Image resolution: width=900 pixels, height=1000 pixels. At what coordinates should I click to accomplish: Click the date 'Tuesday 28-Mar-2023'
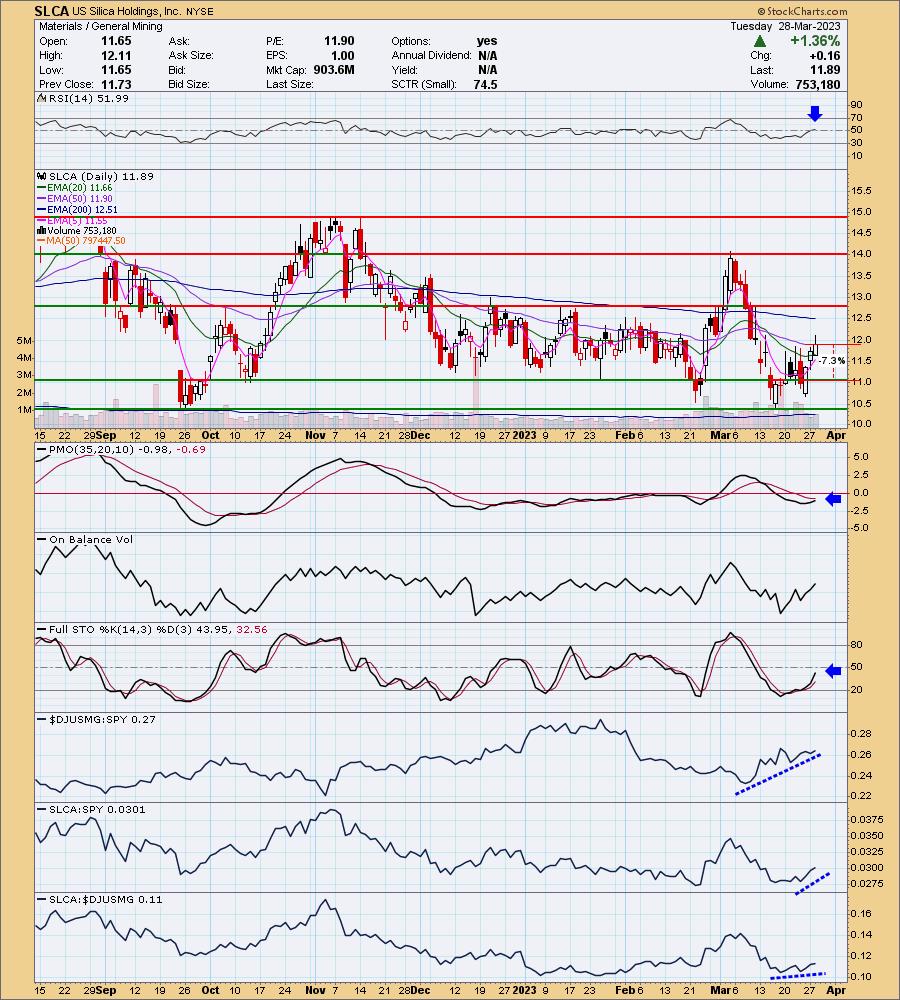(x=785, y=26)
